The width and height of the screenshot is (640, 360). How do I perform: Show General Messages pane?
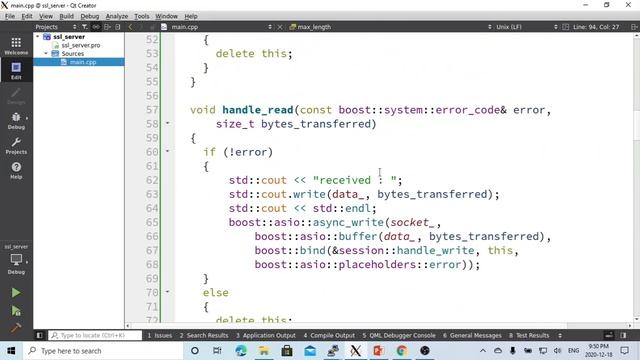point(472,336)
